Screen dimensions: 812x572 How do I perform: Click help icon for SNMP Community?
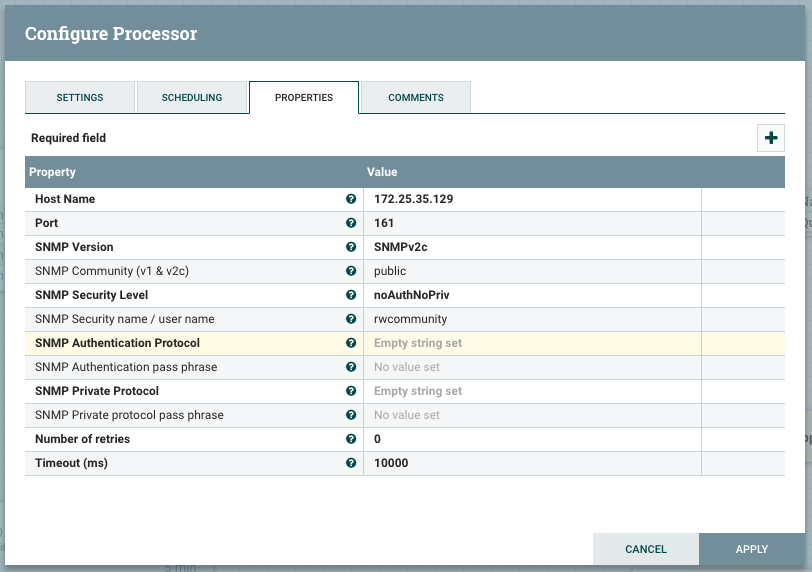point(351,271)
